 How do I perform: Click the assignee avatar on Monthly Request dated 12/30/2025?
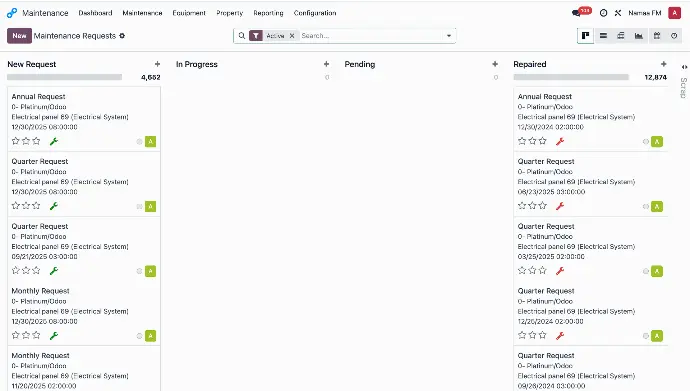(x=150, y=336)
